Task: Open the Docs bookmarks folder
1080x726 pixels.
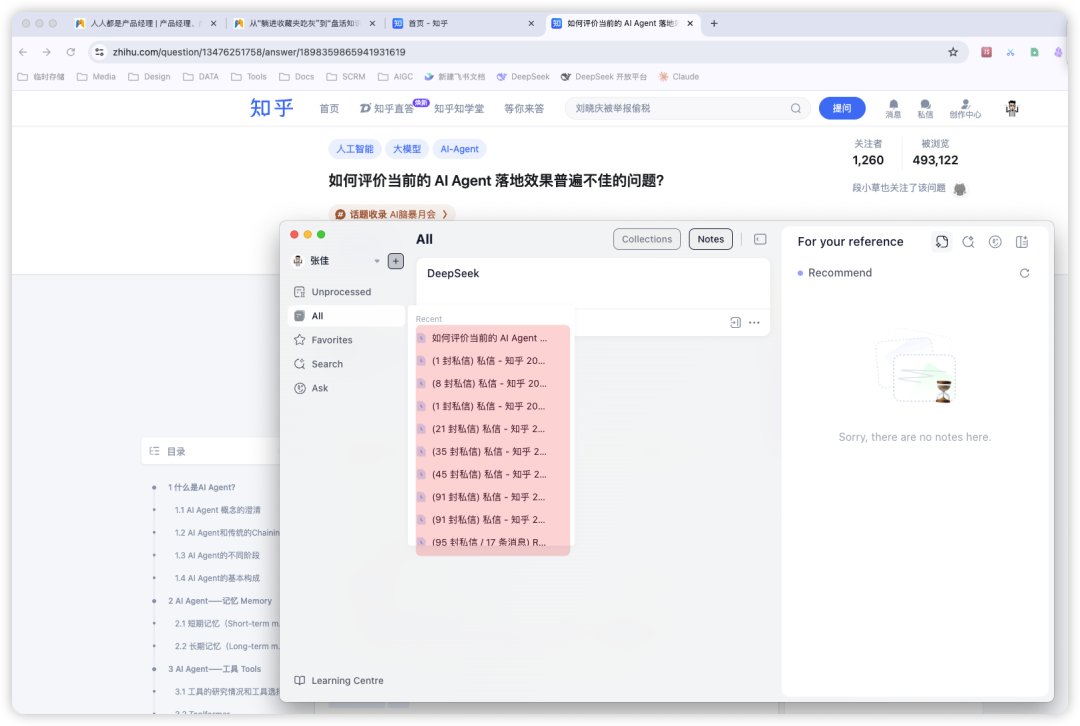Action: point(297,76)
